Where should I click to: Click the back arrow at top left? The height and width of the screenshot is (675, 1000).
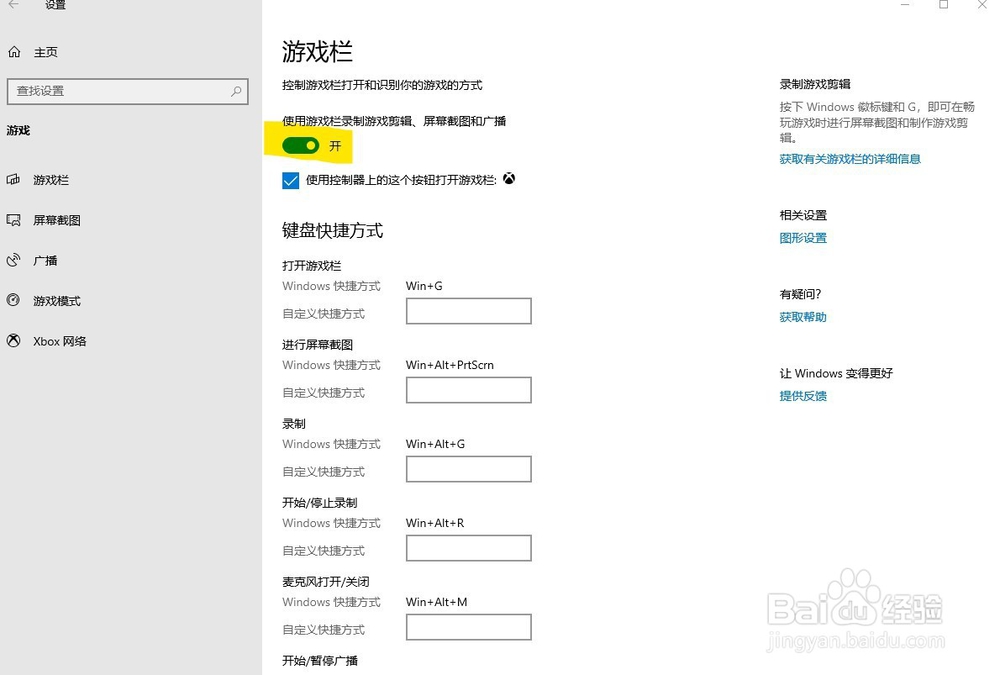click(x=12, y=6)
